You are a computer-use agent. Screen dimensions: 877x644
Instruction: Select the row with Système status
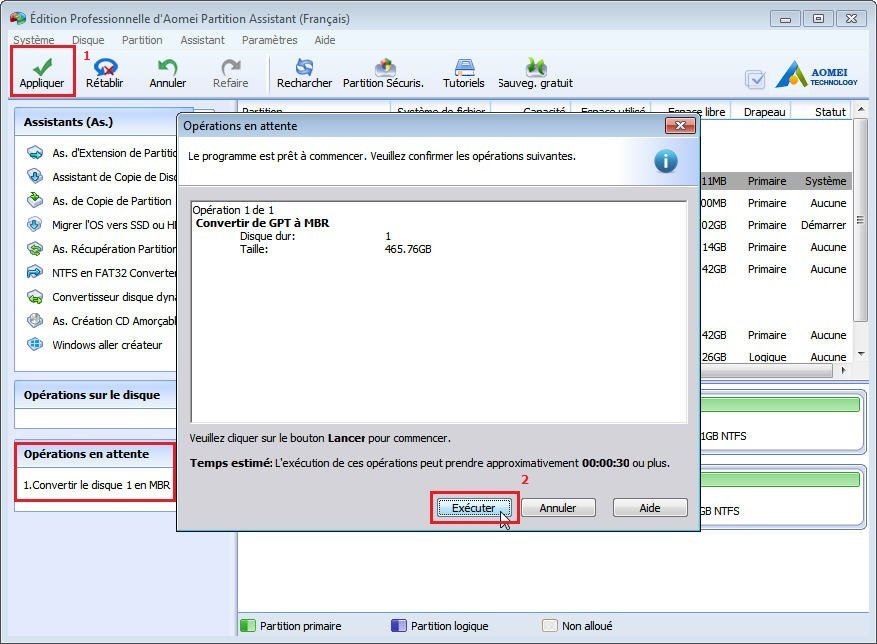pyautogui.click(x=775, y=181)
